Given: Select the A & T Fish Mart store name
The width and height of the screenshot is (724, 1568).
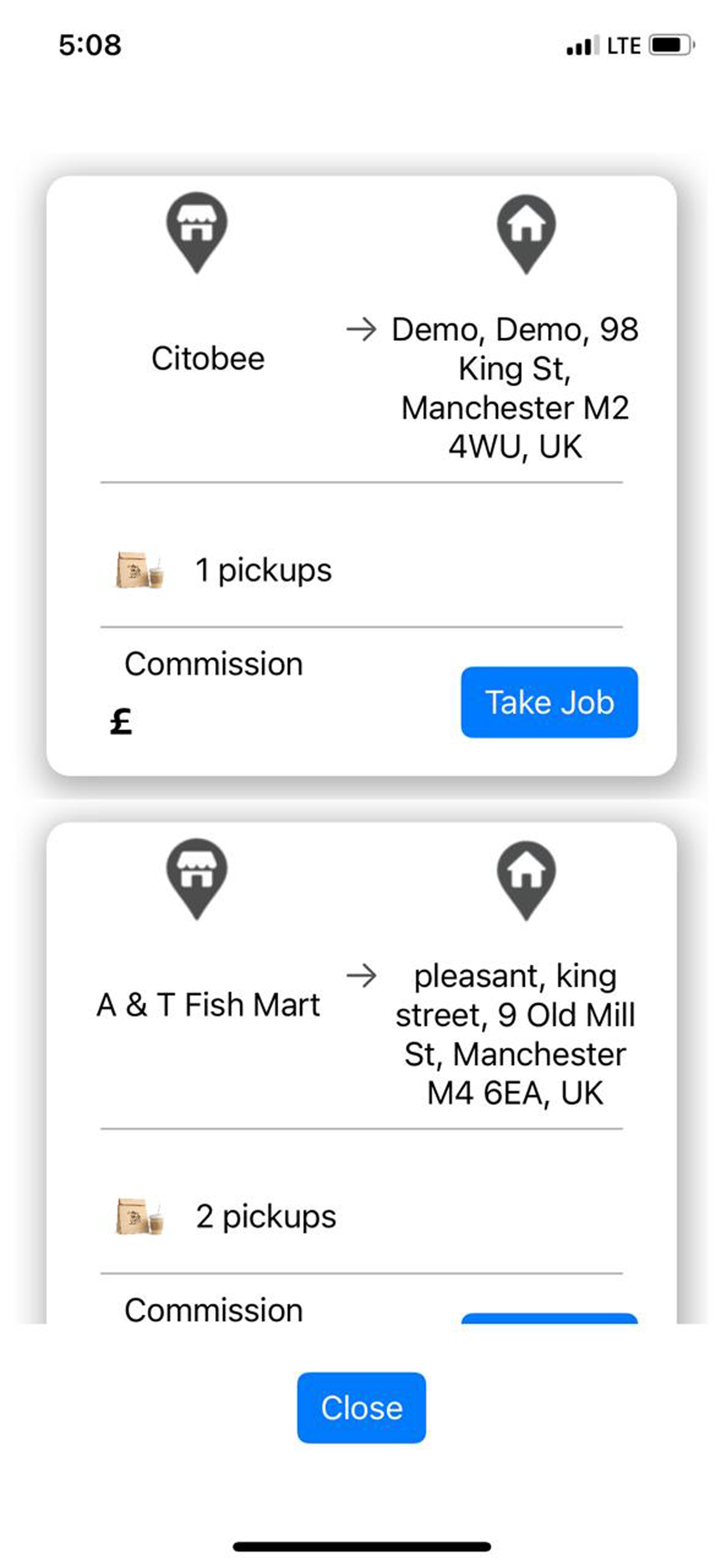Looking at the screenshot, I should tap(208, 1005).
